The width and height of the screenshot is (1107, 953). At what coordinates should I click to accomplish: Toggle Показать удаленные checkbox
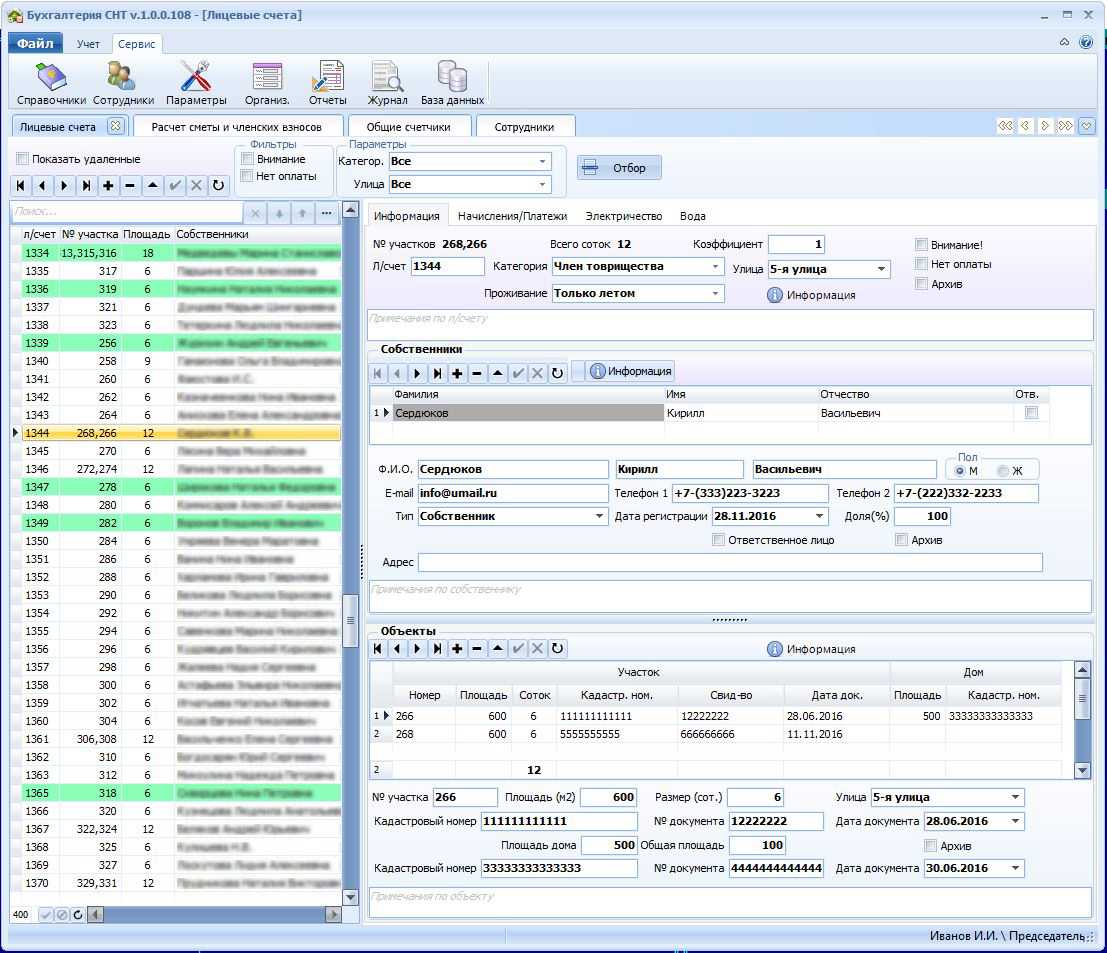(23, 159)
